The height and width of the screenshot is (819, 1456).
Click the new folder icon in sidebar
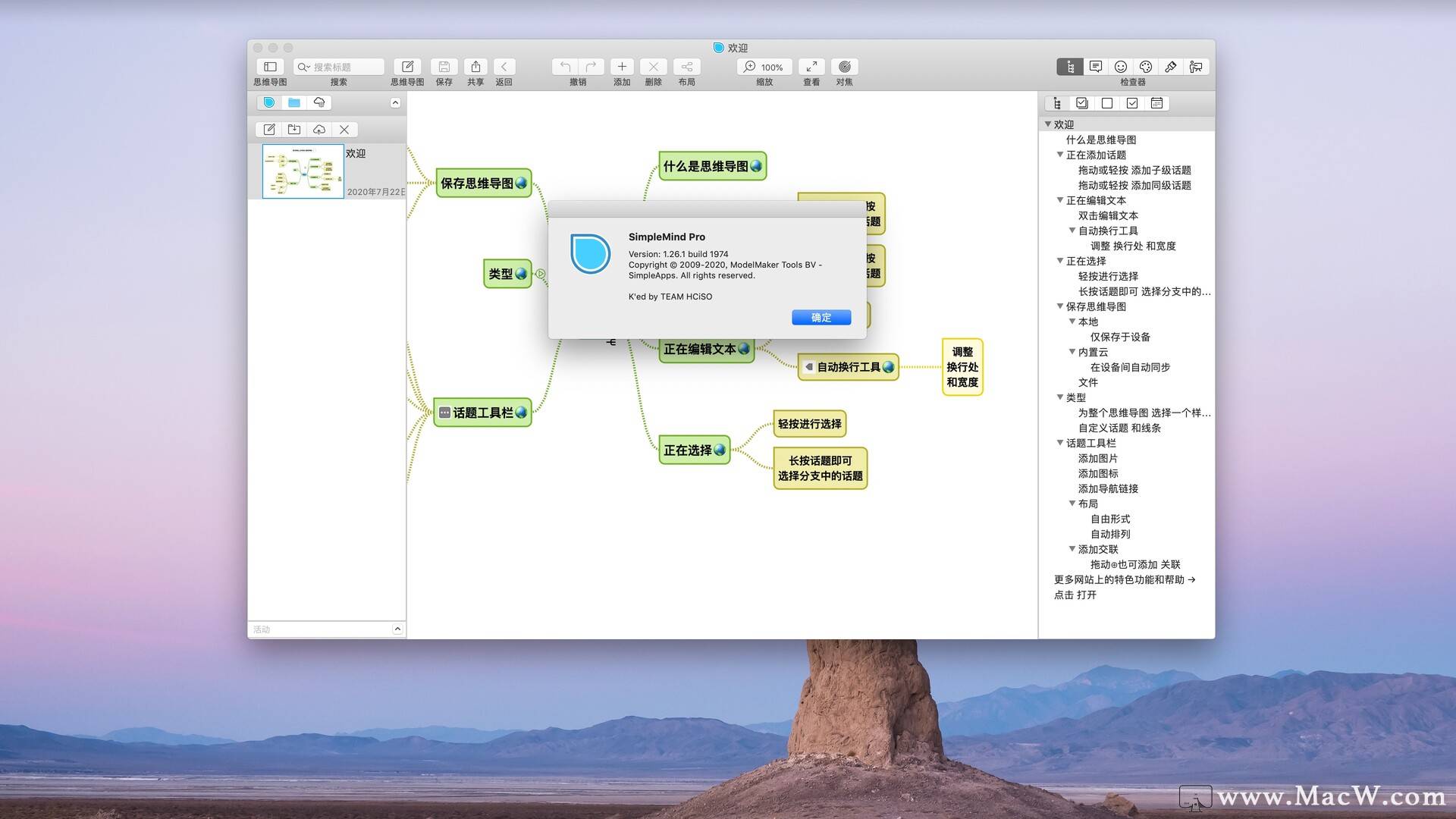pyautogui.click(x=294, y=129)
